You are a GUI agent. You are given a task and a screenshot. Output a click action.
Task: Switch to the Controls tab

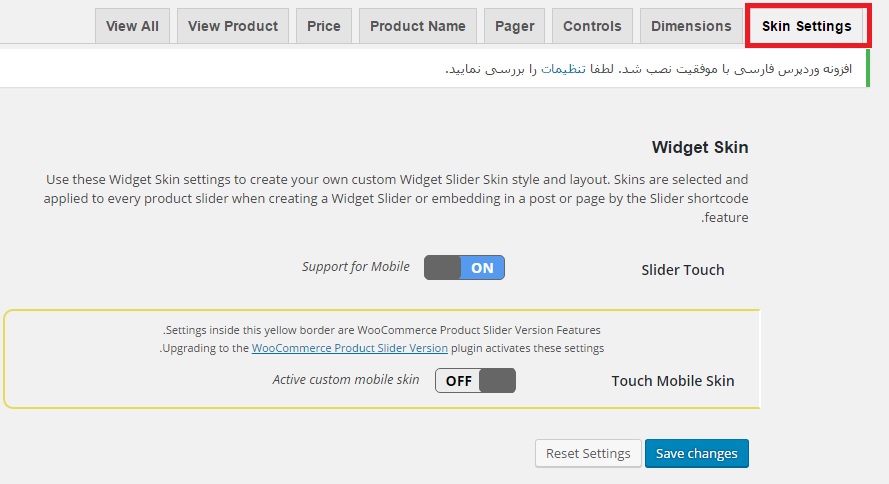tap(592, 26)
